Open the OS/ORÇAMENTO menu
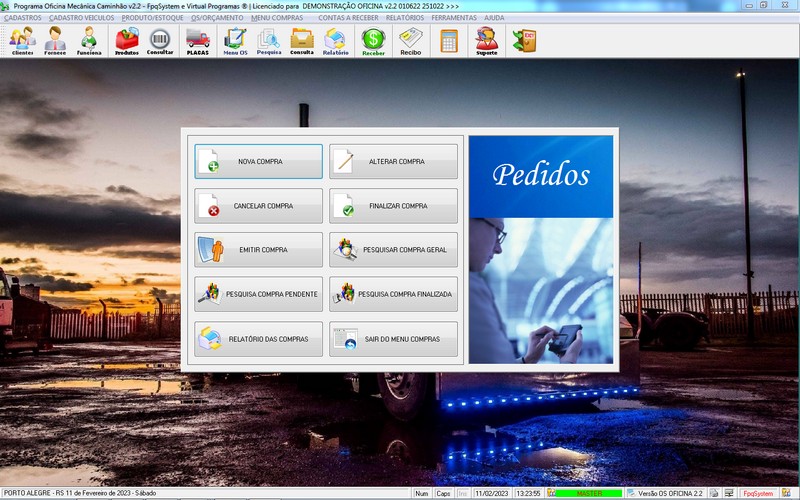This screenshot has width=800, height=500. tap(217, 18)
